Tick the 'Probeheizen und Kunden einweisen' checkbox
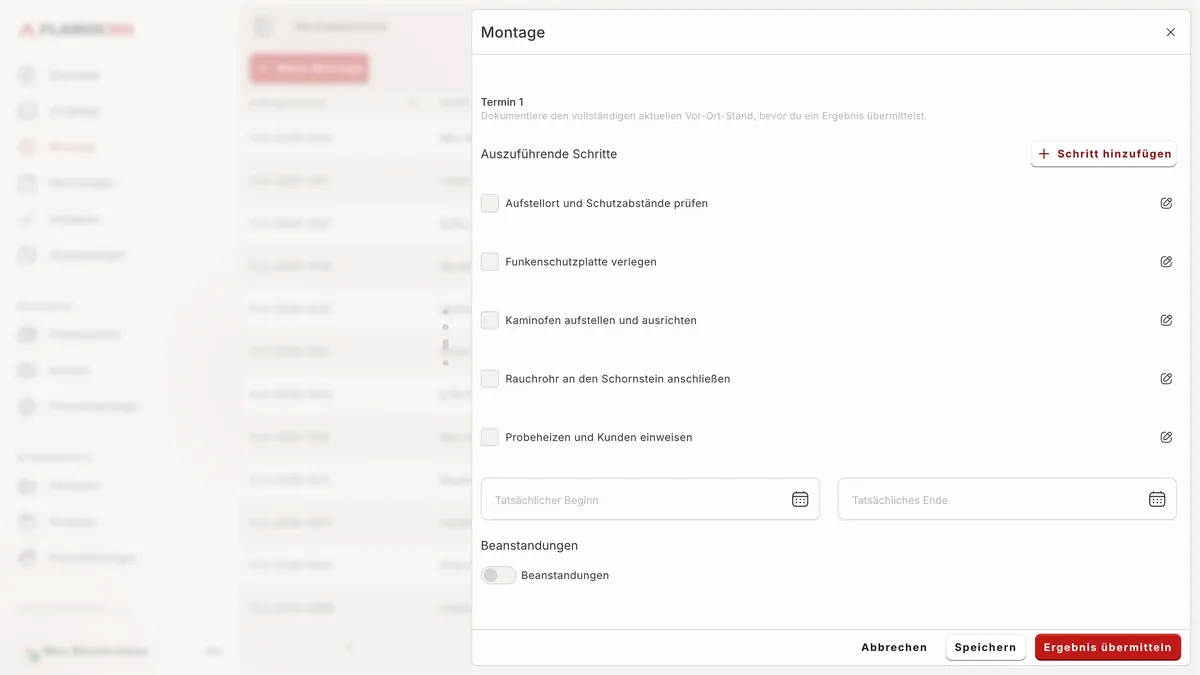This screenshot has height=675, width=1200. [x=490, y=437]
